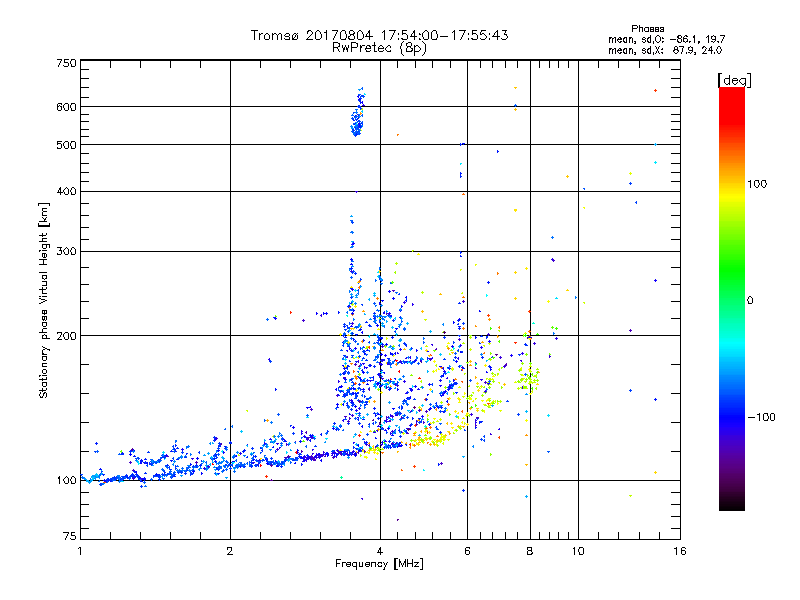Click the y-axis '300' tick label
This screenshot has width=800, height=600.
click(x=66, y=251)
